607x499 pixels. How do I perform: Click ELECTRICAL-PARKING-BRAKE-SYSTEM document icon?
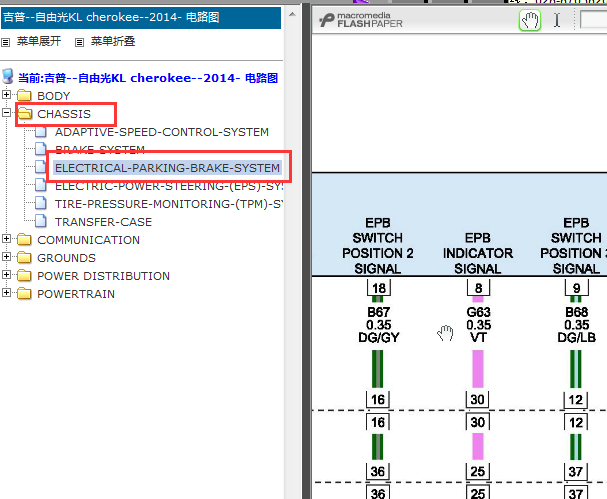(41, 167)
